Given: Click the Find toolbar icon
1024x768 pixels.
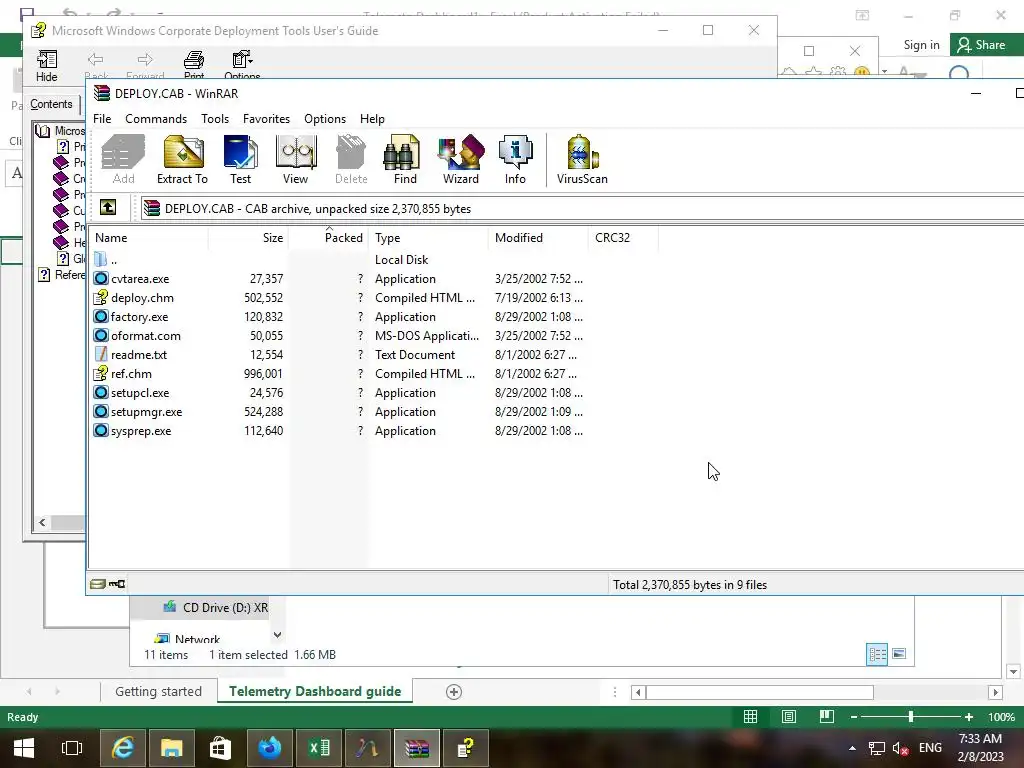Looking at the screenshot, I should click(404, 160).
